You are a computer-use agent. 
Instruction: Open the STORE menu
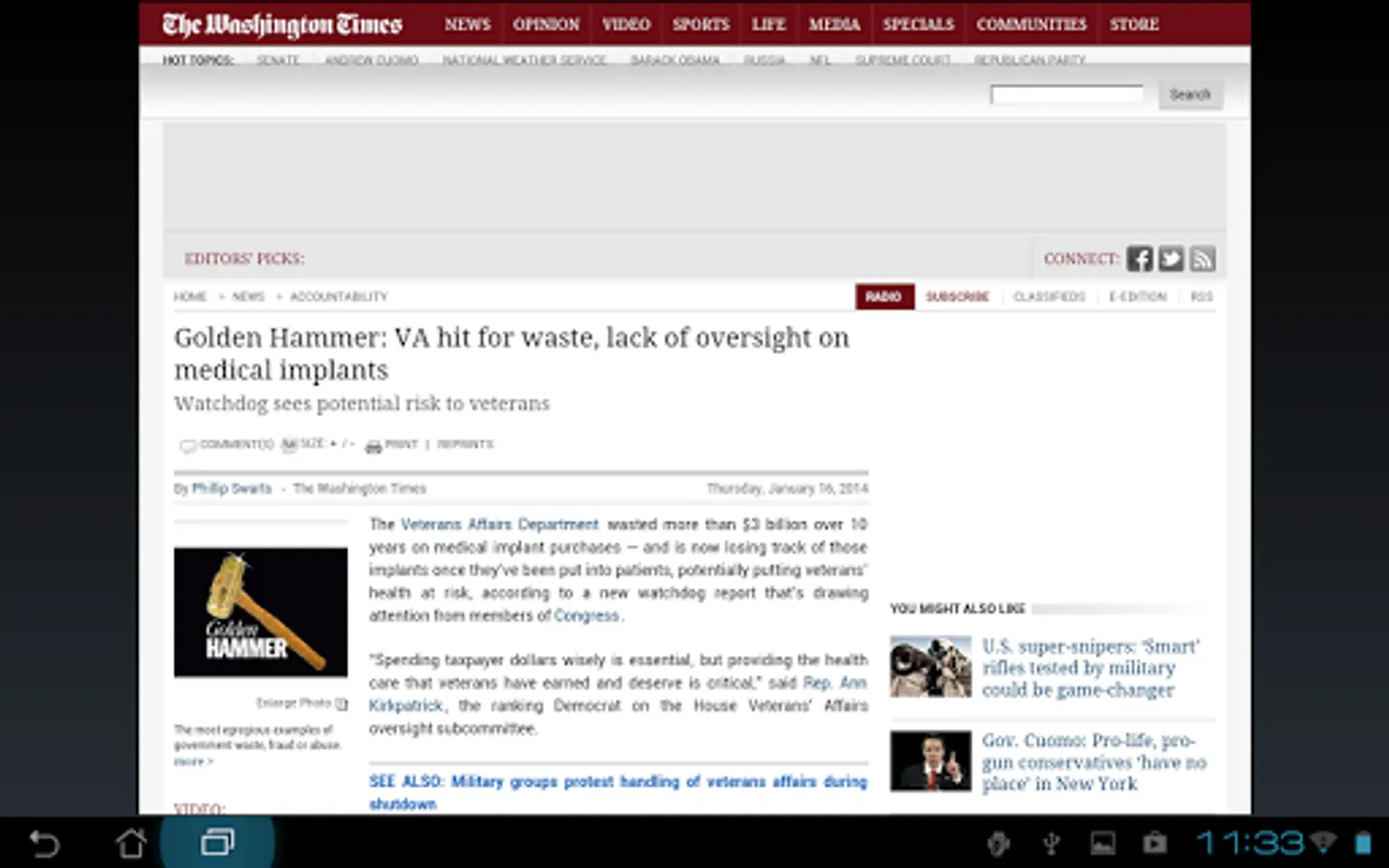point(1133,24)
